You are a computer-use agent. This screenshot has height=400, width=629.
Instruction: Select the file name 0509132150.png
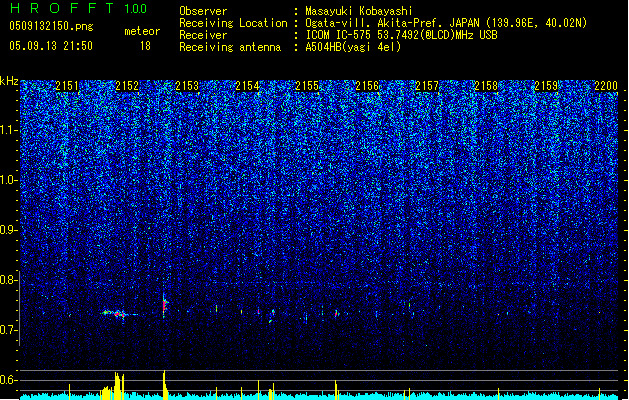point(51,26)
